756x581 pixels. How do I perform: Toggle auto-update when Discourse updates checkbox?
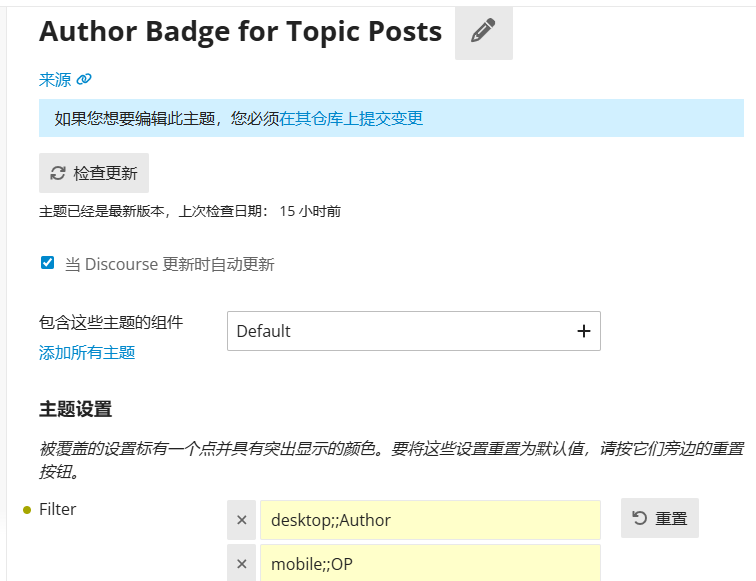coord(47,263)
